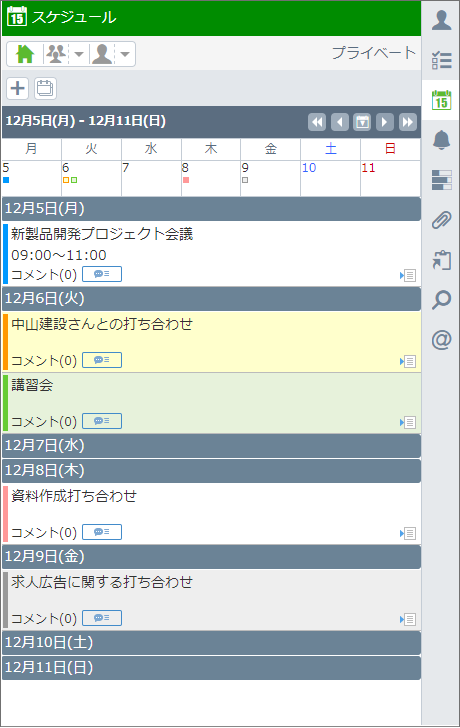Image resolution: width=460 pixels, height=728 pixels.
Task: Click the green home icon
Action: pyautogui.click(x=25, y=54)
